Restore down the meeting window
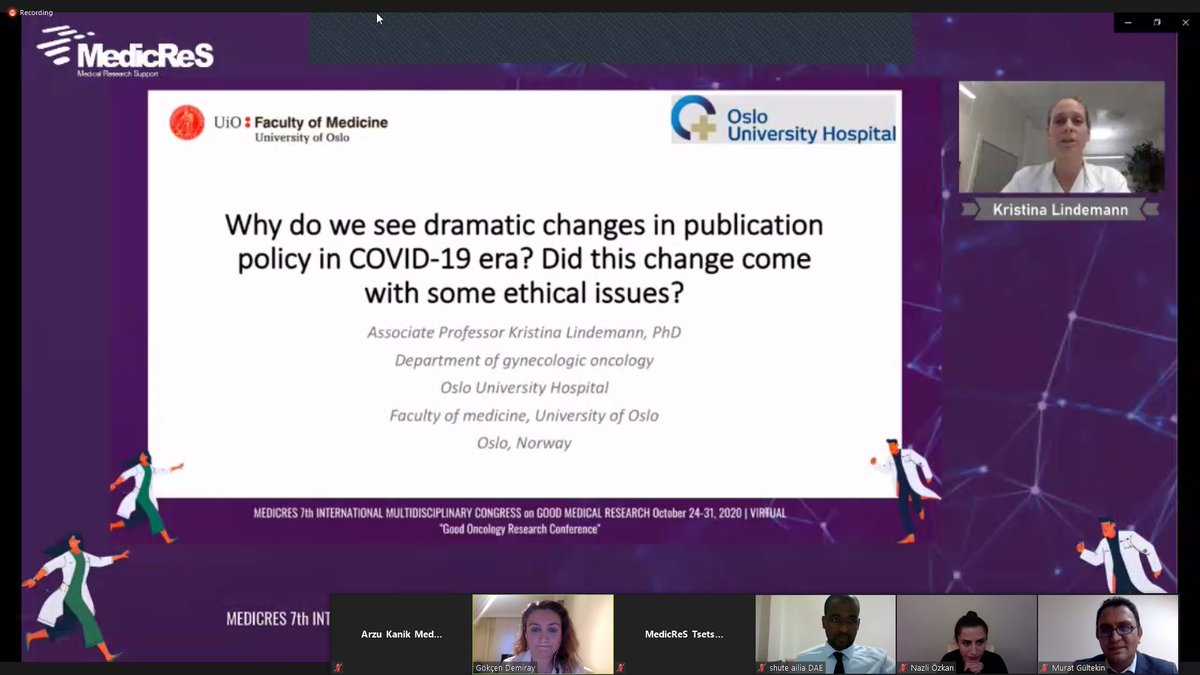The image size is (1200, 675). click(x=1157, y=22)
